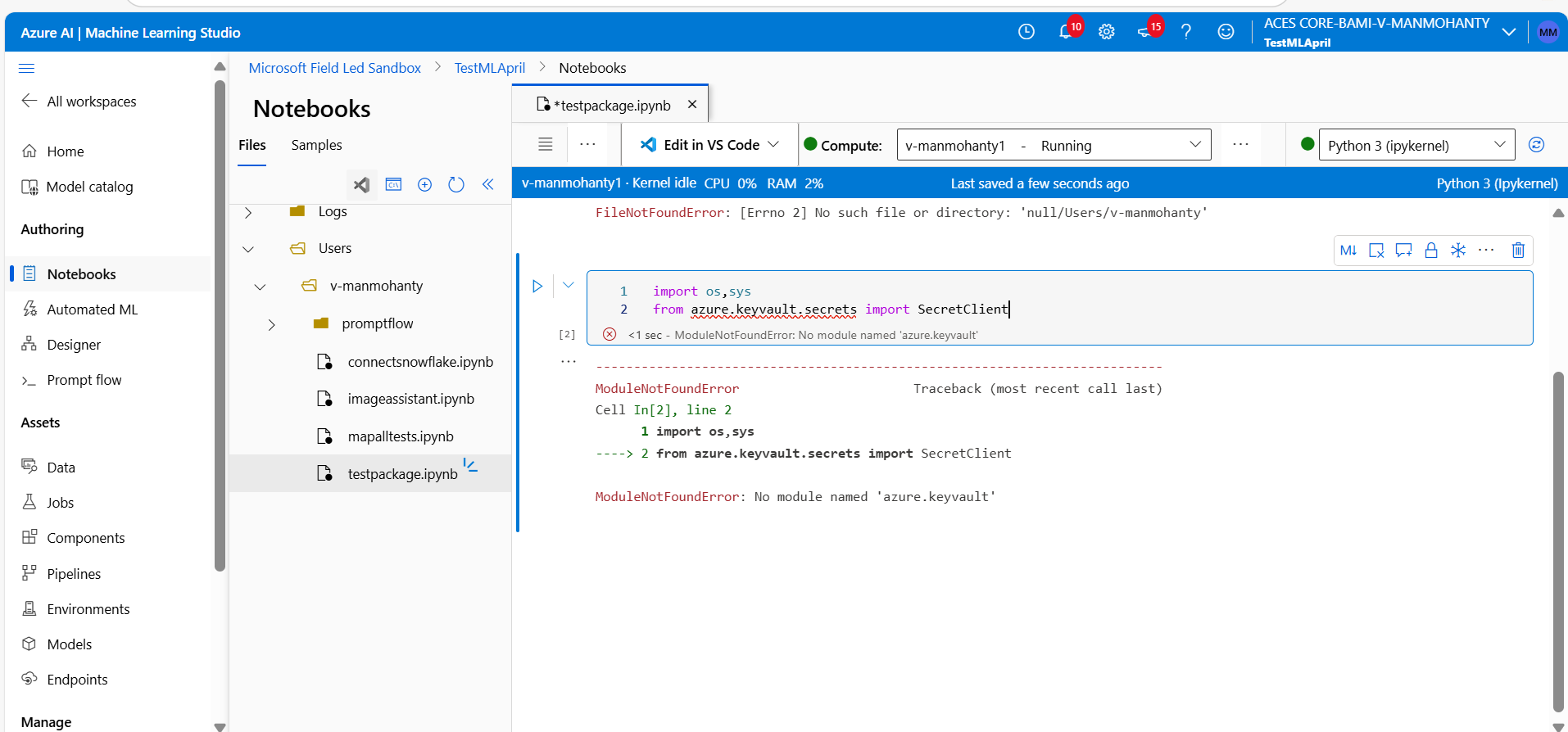The width and height of the screenshot is (1568, 732).
Task: Switch to the Files tab
Action: (x=252, y=145)
